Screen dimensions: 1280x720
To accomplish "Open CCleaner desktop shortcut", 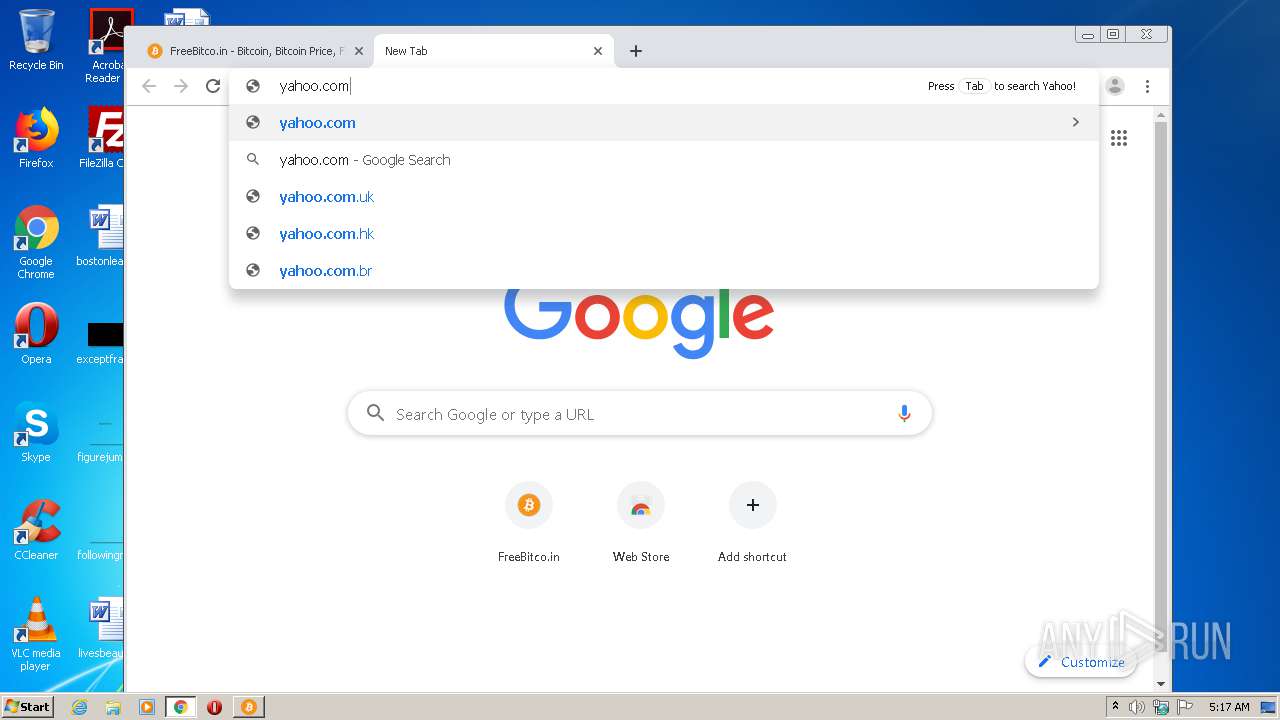I will point(36,530).
